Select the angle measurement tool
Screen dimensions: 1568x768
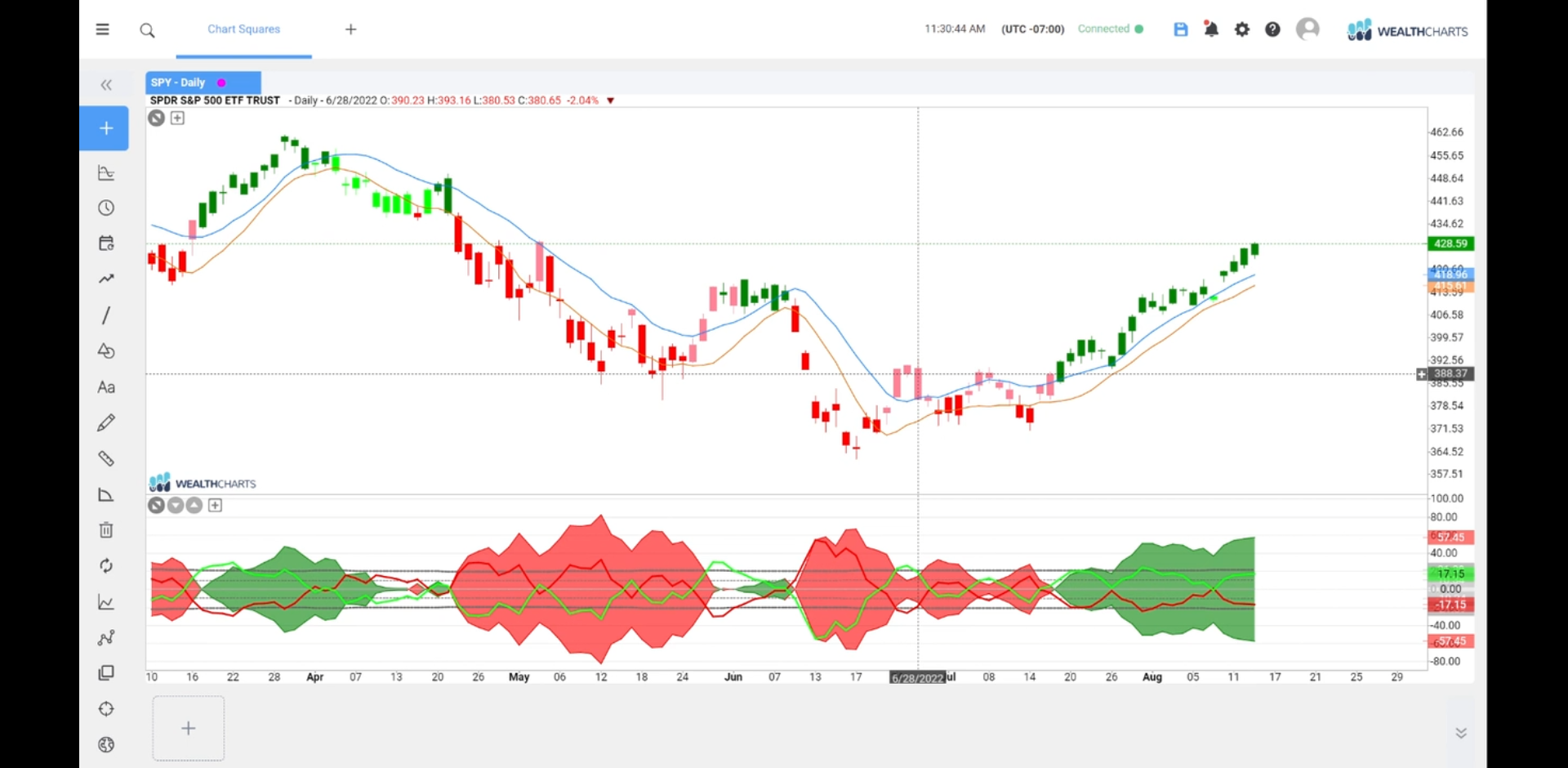[106, 494]
